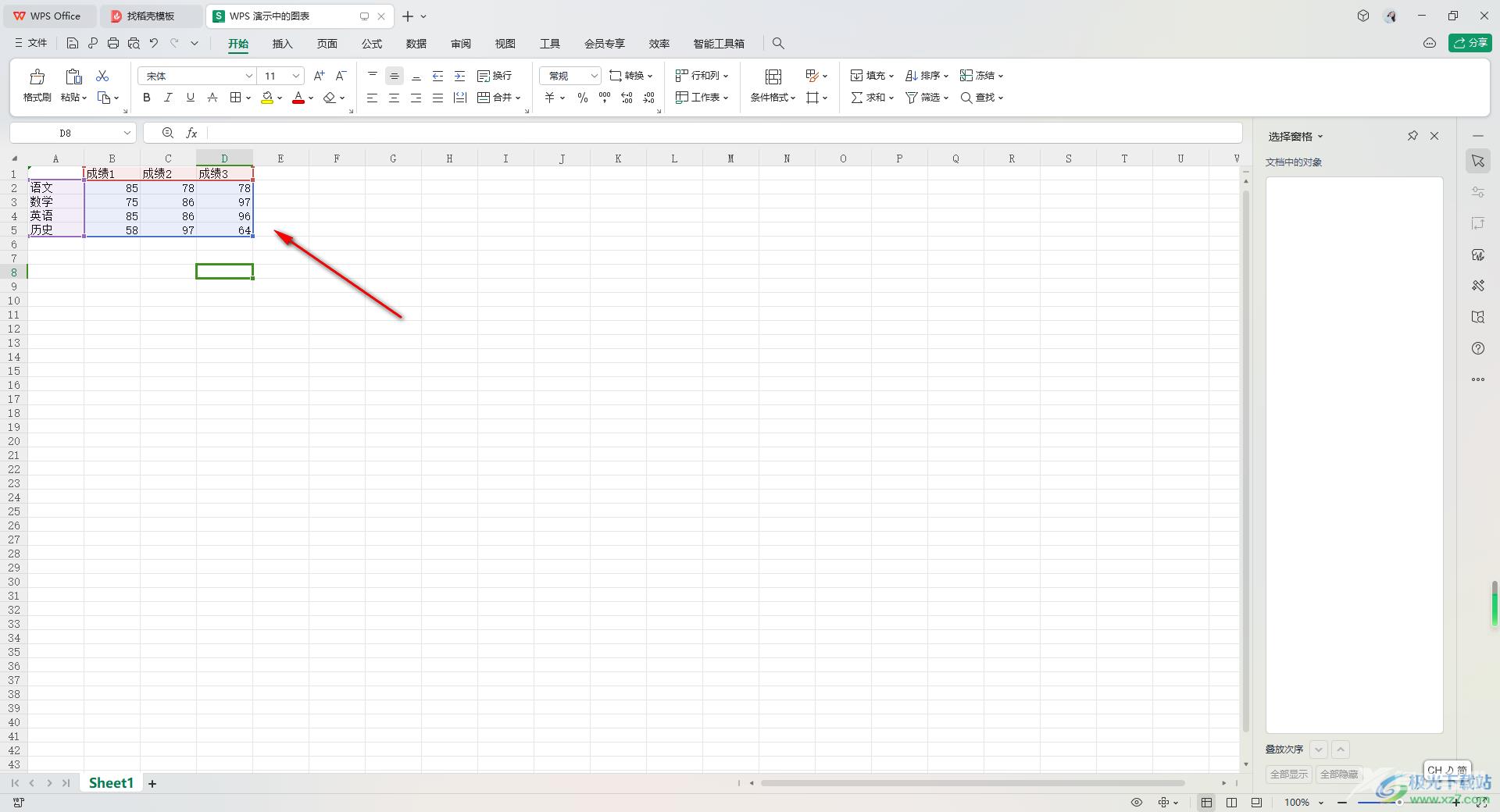Toggle Underline formatting
Screen dimensions: 1500x812
click(x=190, y=98)
